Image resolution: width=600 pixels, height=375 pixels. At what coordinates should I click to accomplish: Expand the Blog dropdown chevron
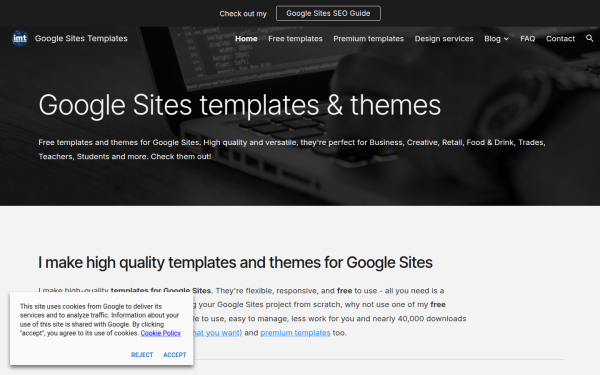506,39
